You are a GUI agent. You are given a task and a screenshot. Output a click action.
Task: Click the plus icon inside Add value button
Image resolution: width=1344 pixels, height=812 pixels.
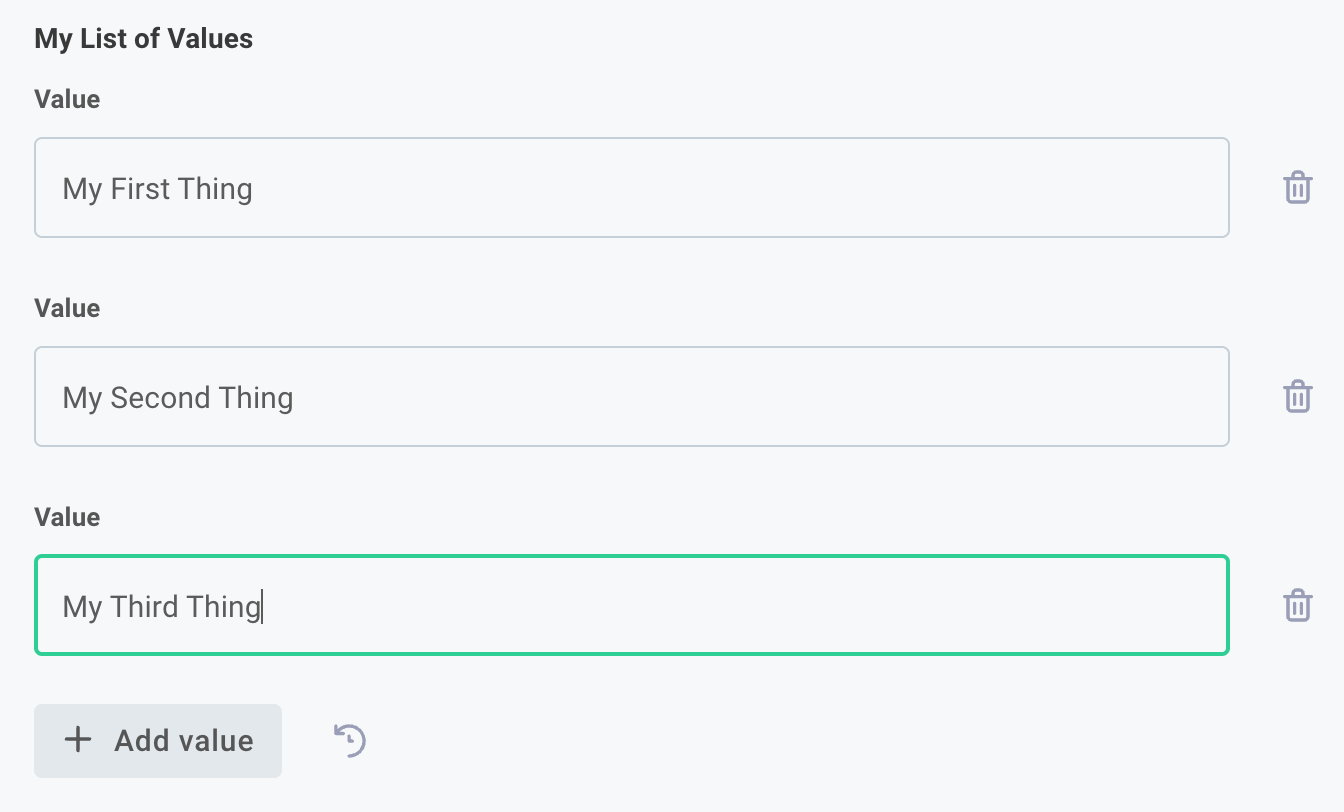point(77,740)
